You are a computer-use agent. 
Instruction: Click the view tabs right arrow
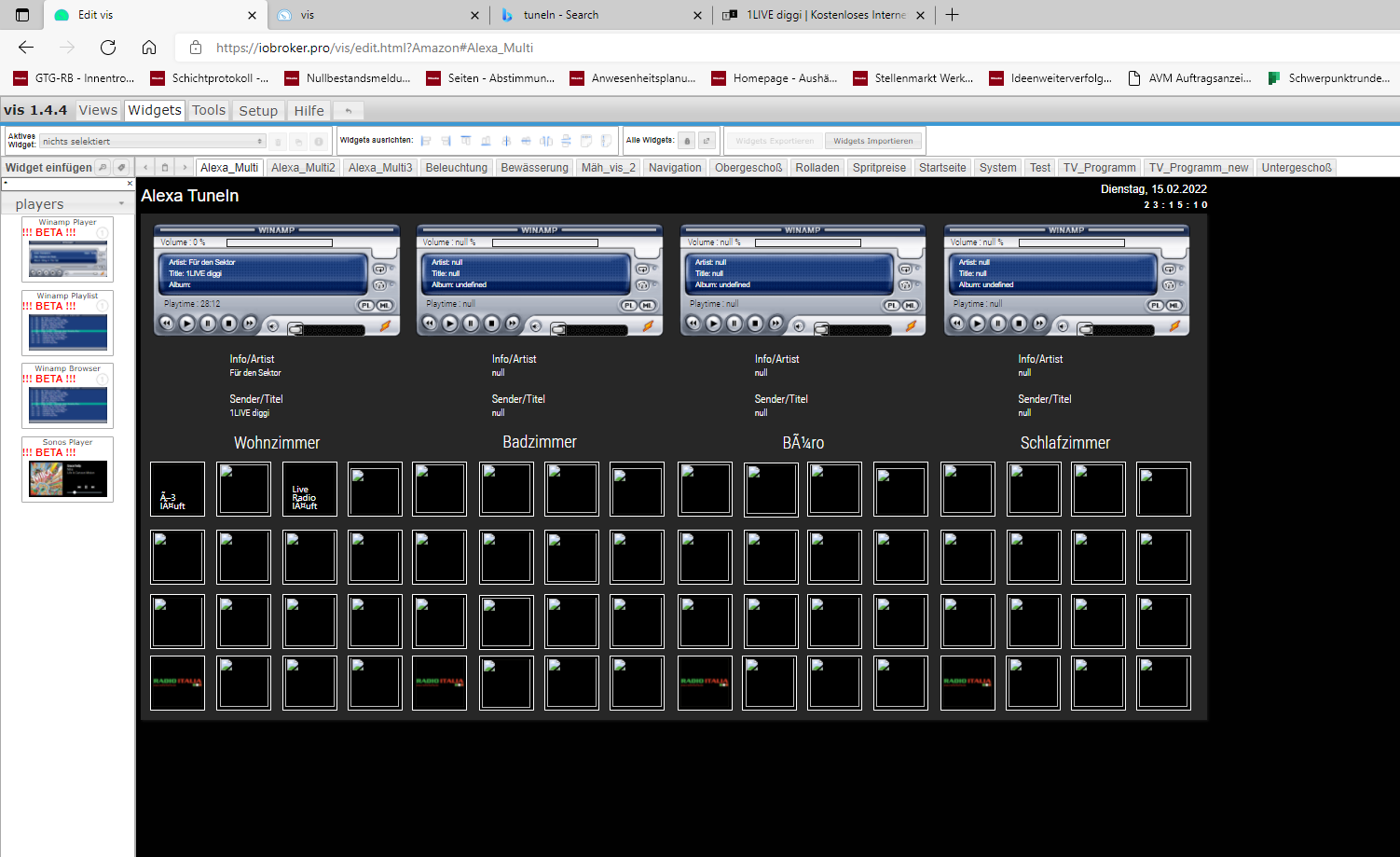pos(185,168)
